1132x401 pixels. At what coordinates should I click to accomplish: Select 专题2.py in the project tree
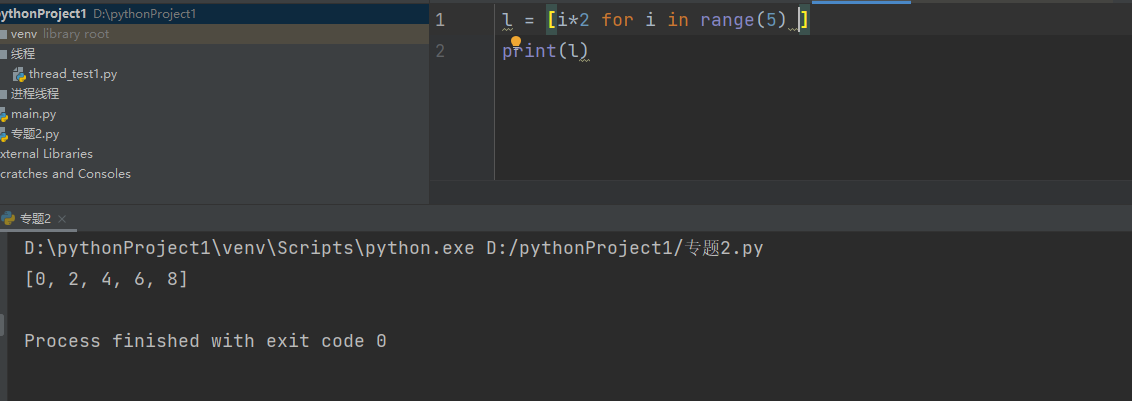click(35, 134)
